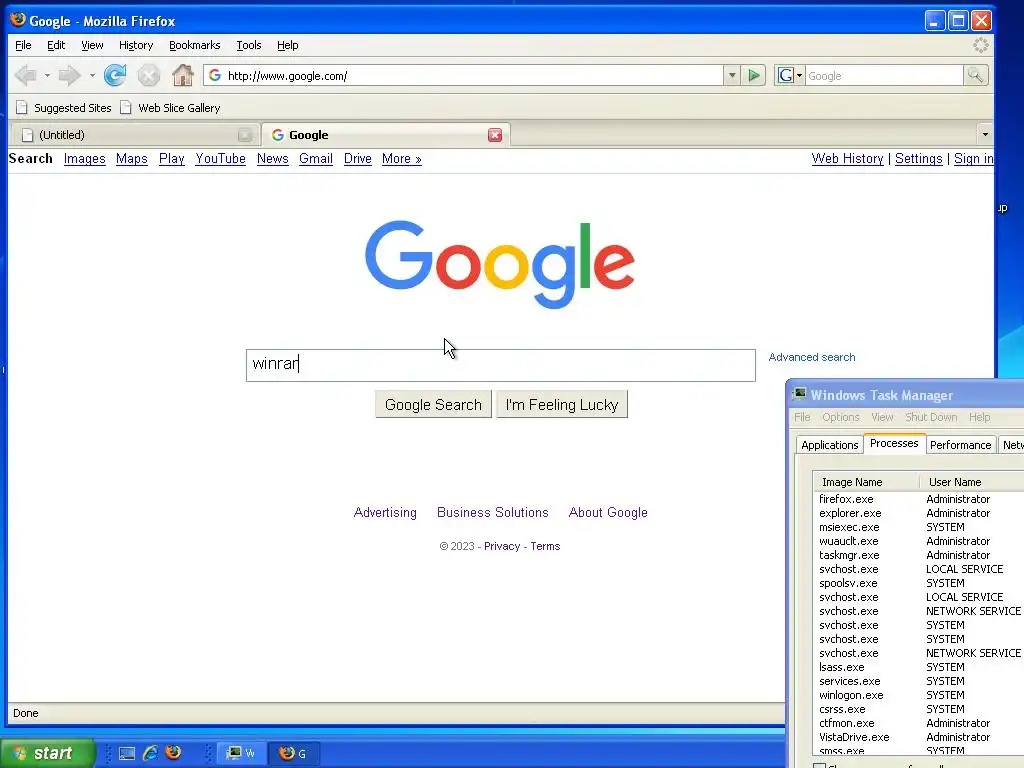Open the YouTube link
This screenshot has height=768, width=1024.
coord(220,159)
